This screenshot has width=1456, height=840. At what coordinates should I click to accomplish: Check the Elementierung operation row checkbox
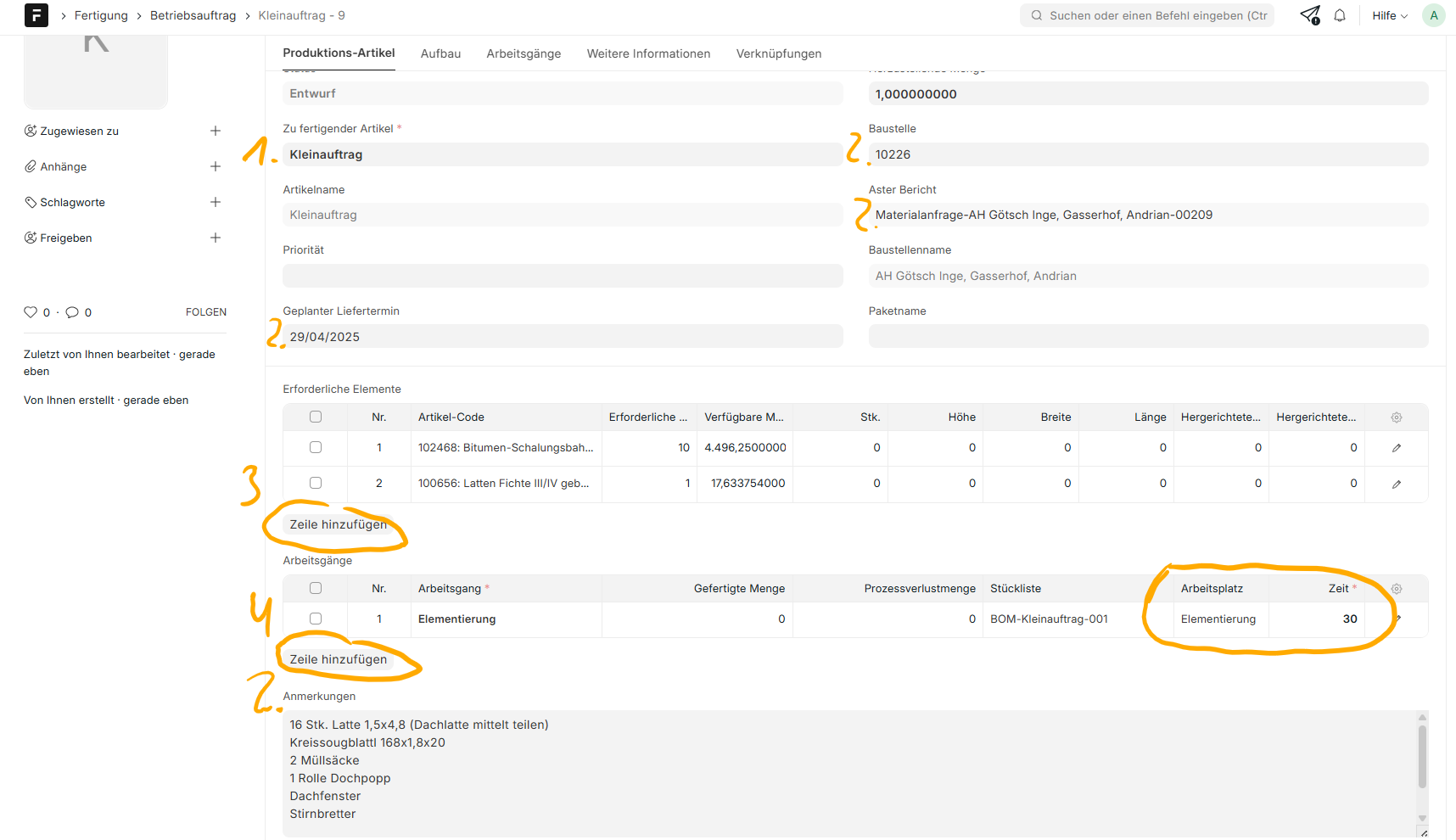[316, 619]
